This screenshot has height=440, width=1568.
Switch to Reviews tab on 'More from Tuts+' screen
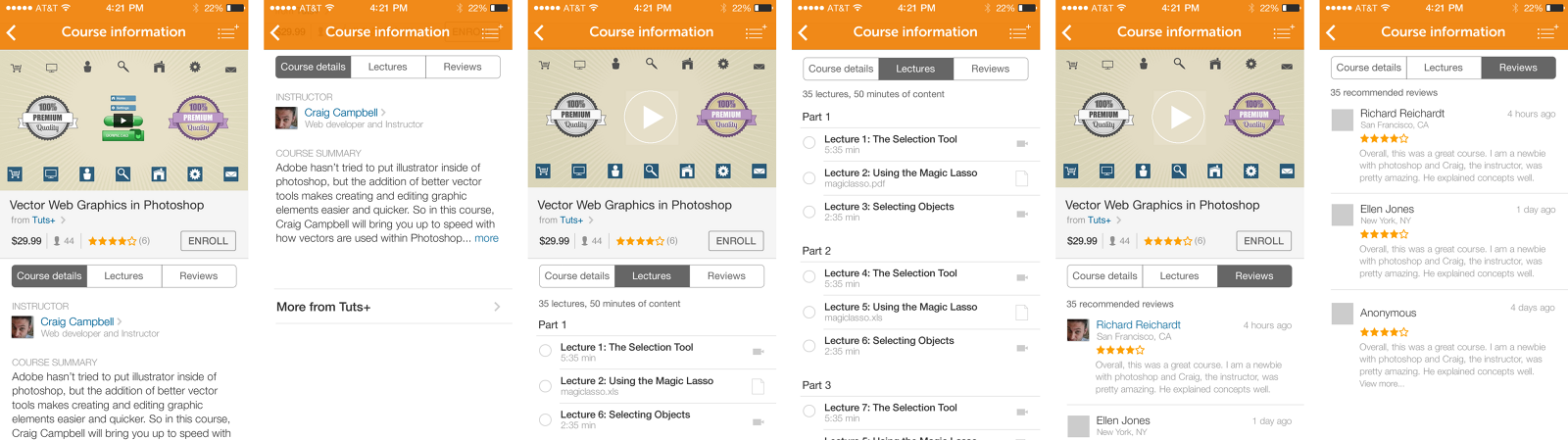(x=463, y=67)
